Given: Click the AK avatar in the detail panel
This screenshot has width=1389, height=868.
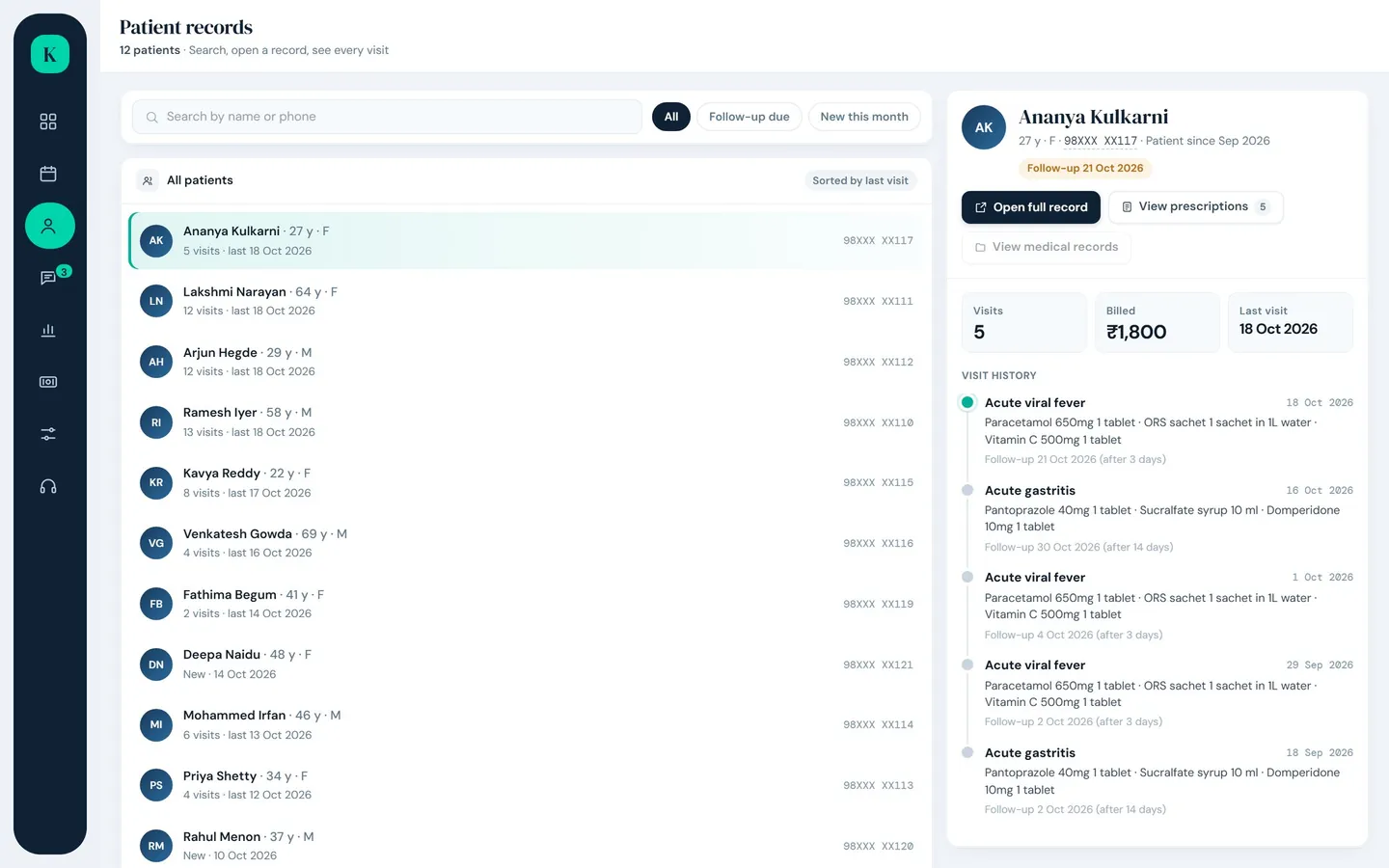Looking at the screenshot, I should coord(984,127).
